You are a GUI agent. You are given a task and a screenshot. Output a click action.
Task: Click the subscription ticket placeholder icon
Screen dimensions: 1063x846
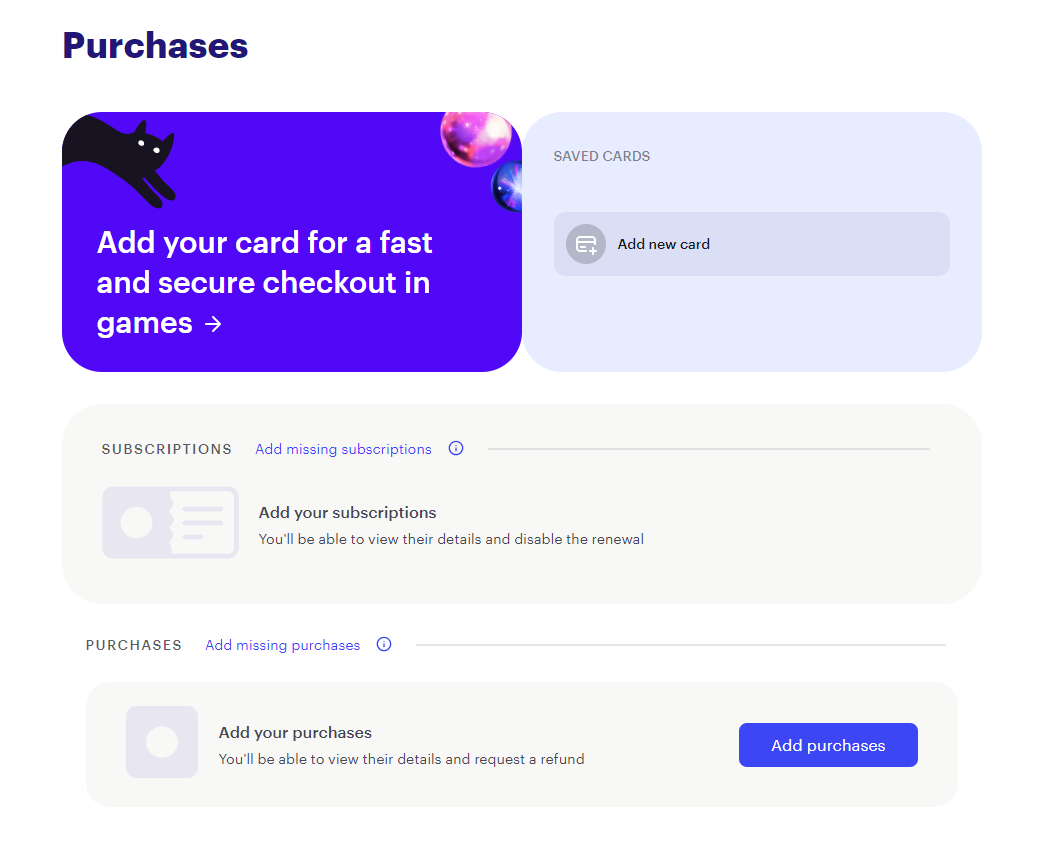click(170, 522)
